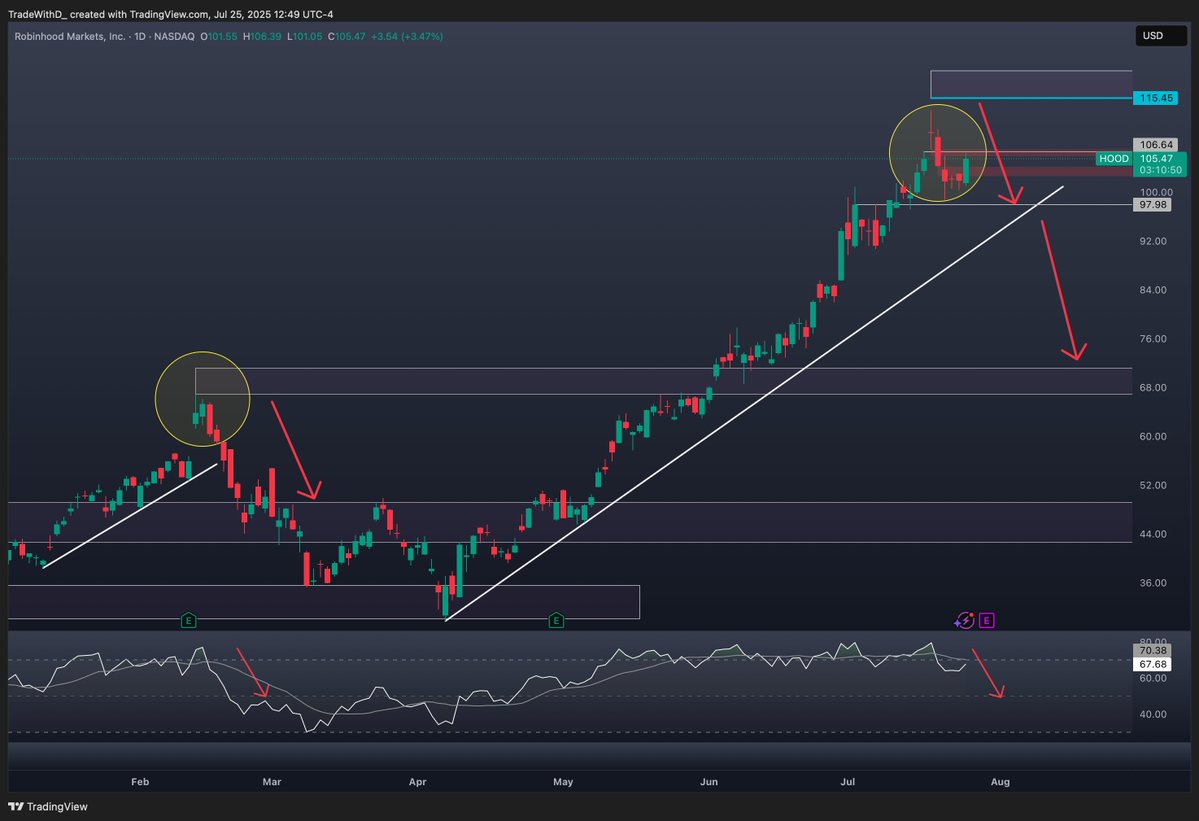This screenshot has width=1199, height=821.
Task: Click the 60.00 price axis label on main chart
Action: tap(1153, 436)
